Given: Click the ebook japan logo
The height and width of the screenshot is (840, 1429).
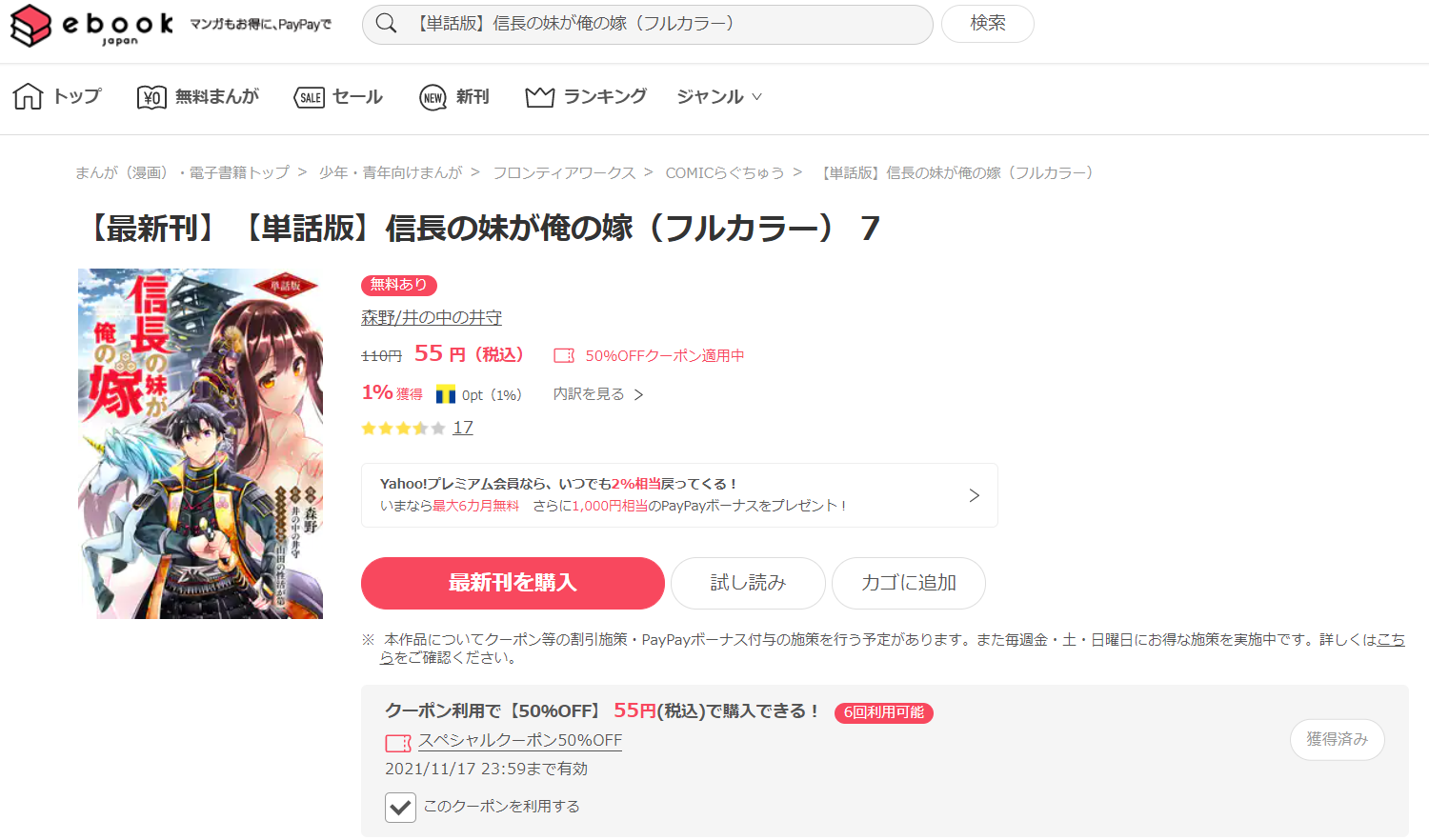Looking at the screenshot, I should pyautogui.click(x=91, y=26).
